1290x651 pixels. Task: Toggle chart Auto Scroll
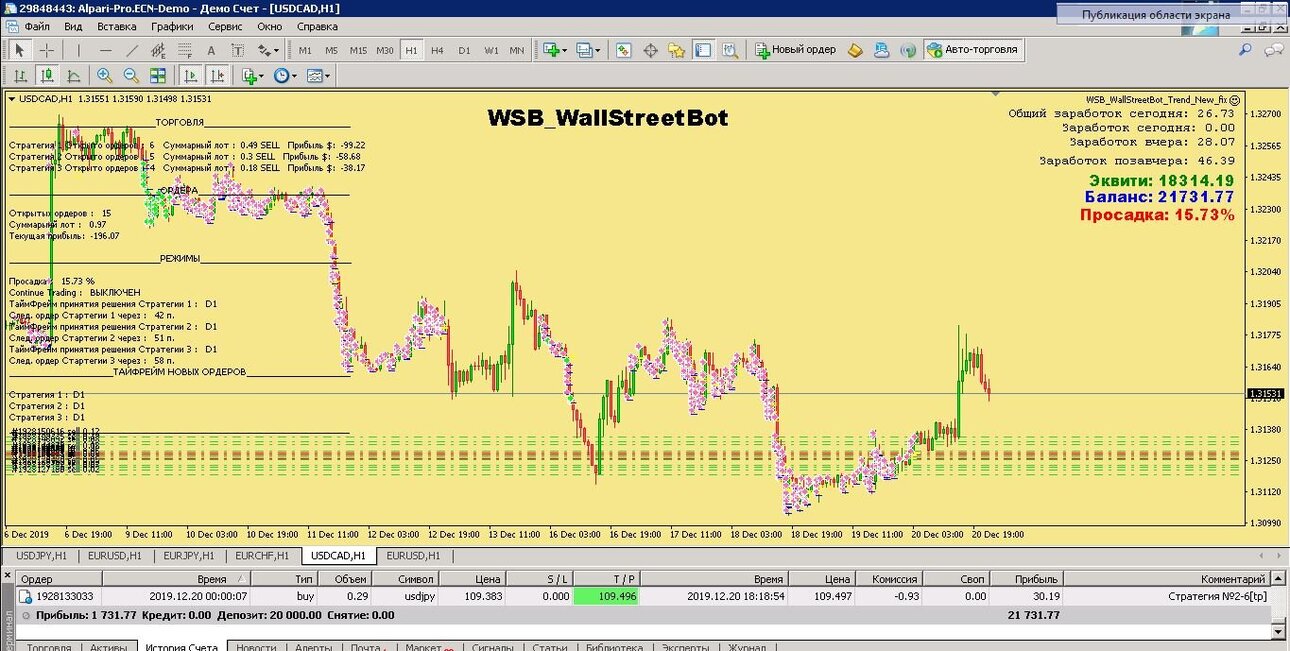[x=190, y=76]
